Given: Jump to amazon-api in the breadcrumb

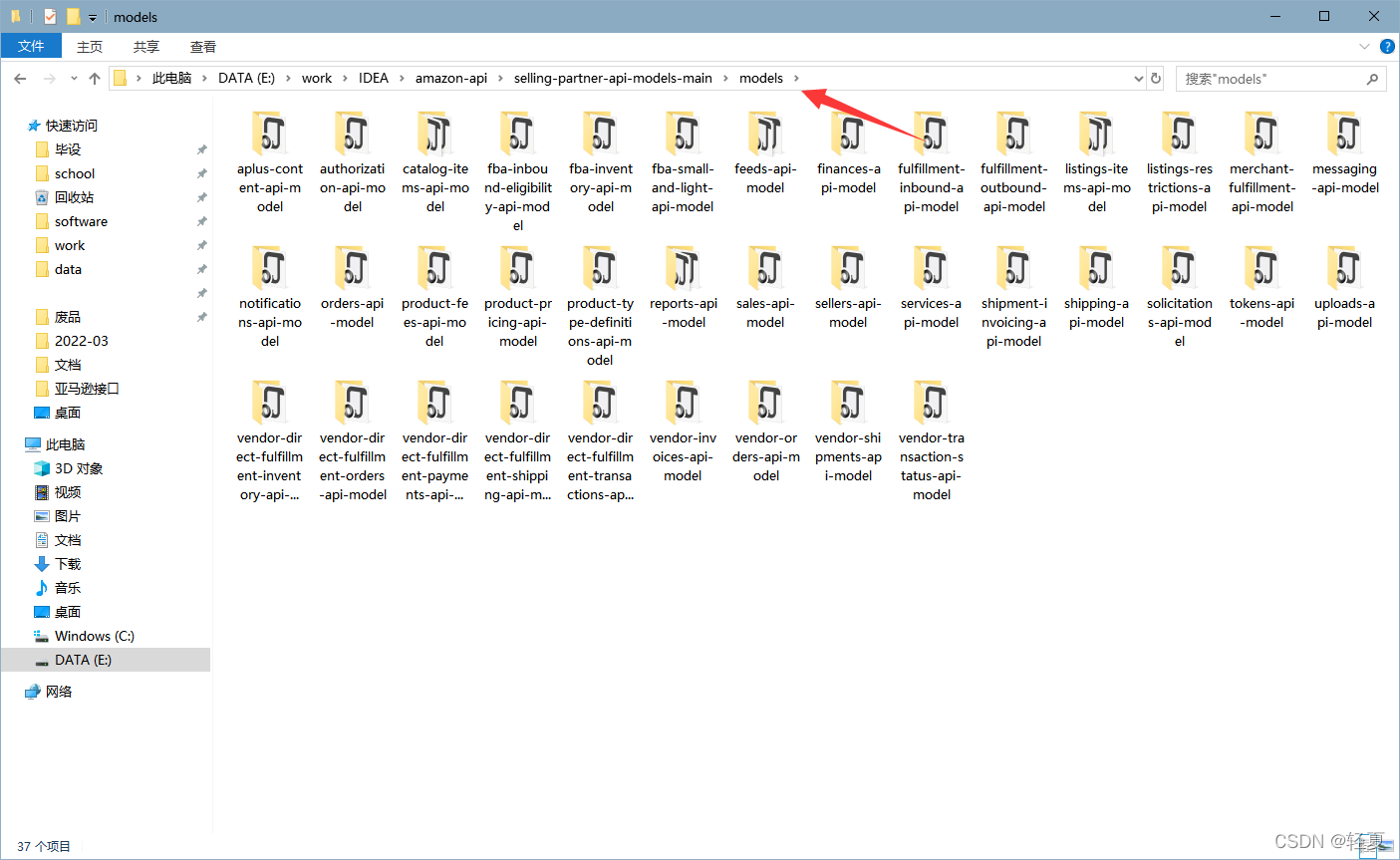Looking at the screenshot, I should [451, 78].
